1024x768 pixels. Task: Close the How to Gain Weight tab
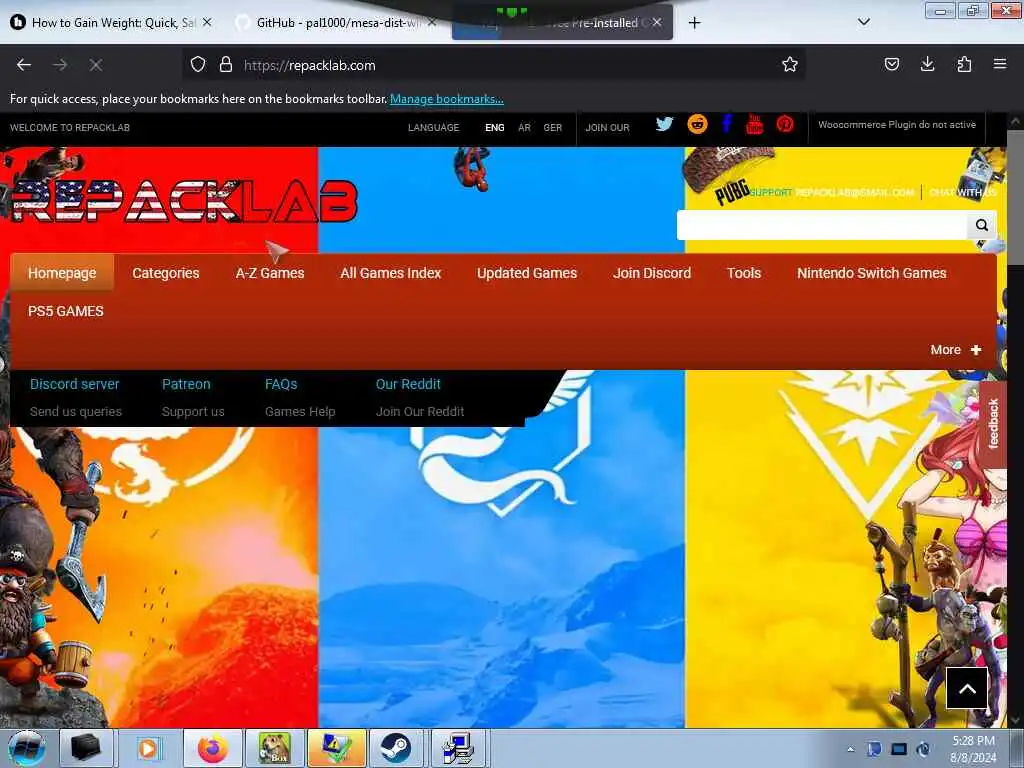point(207,22)
